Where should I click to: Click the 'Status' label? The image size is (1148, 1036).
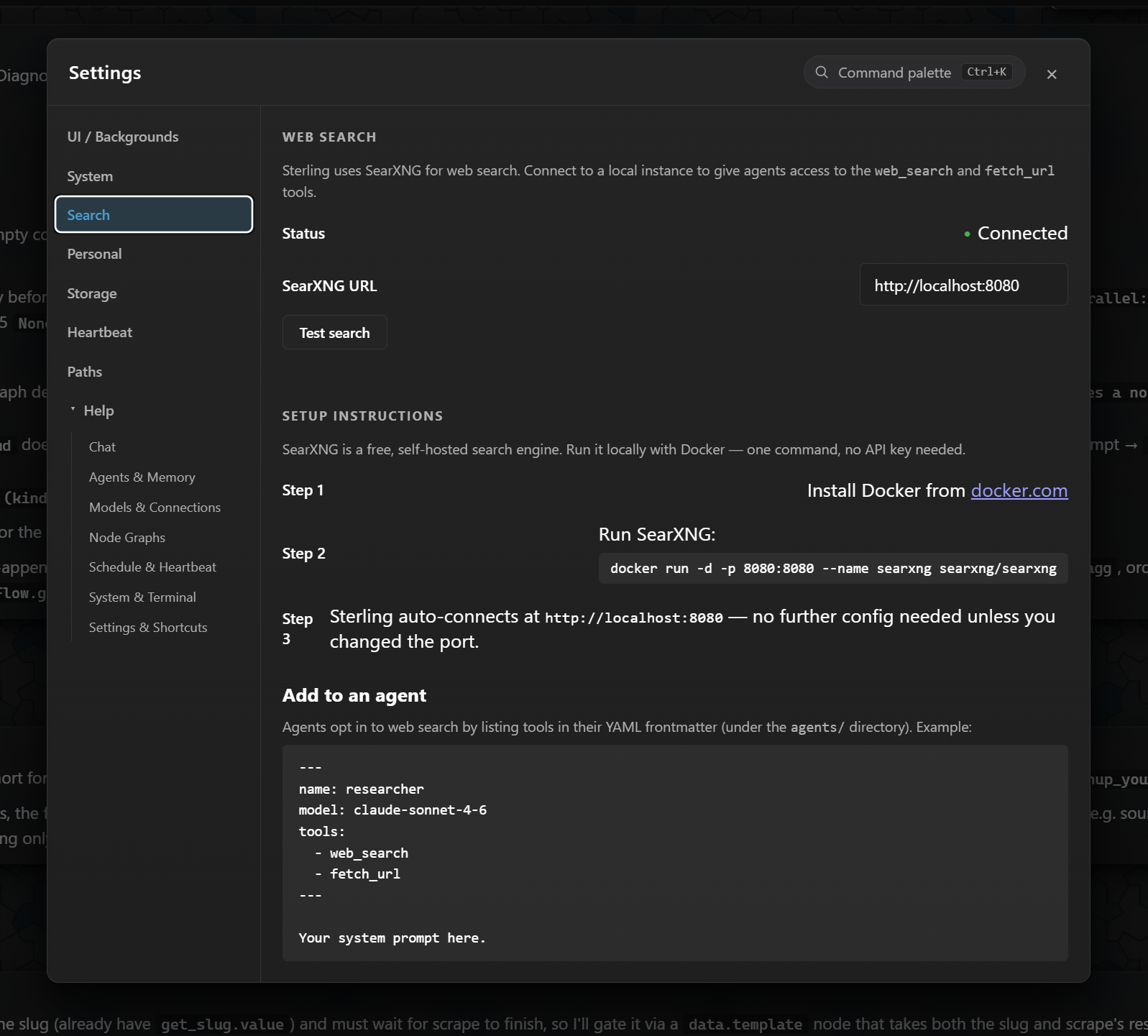[303, 234]
